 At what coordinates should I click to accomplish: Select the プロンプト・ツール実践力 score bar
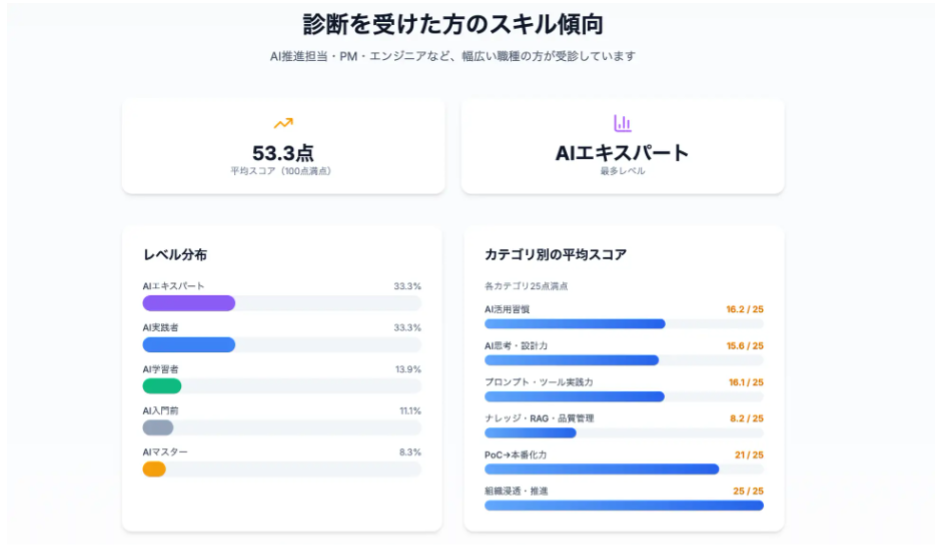575,397
